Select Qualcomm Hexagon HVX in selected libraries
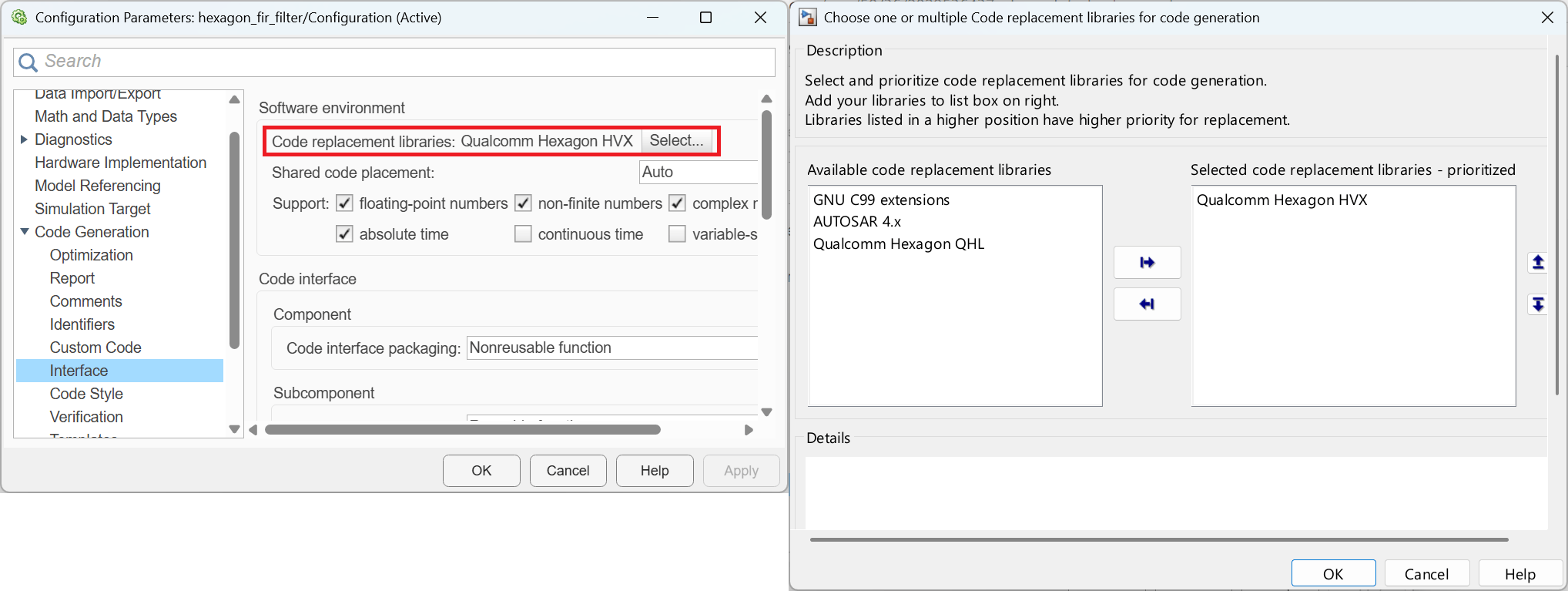Image resolution: width=1568 pixels, height=591 pixels. 1282,200
